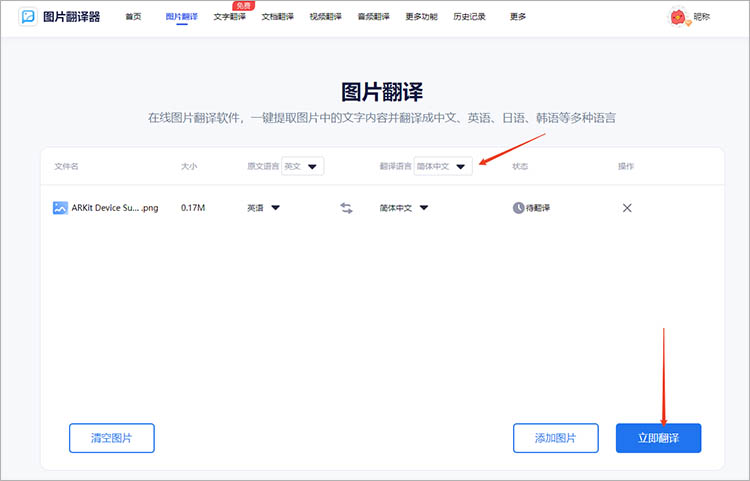750x481 pixels.
Task: Swap source and target languages icon
Action: click(x=346, y=208)
